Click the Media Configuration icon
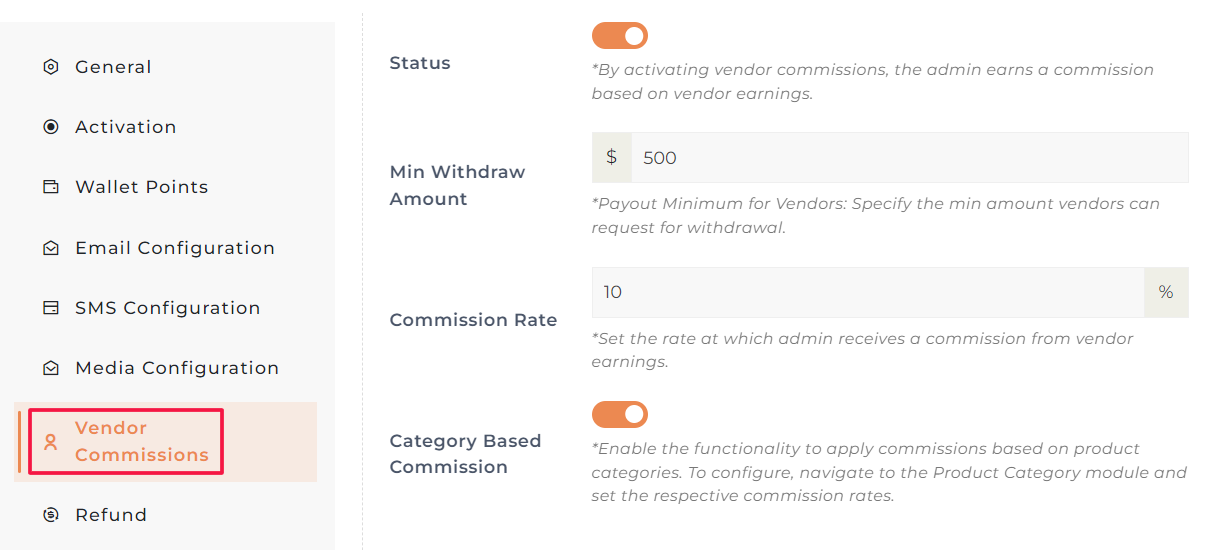The image size is (1227, 550). click(51, 368)
